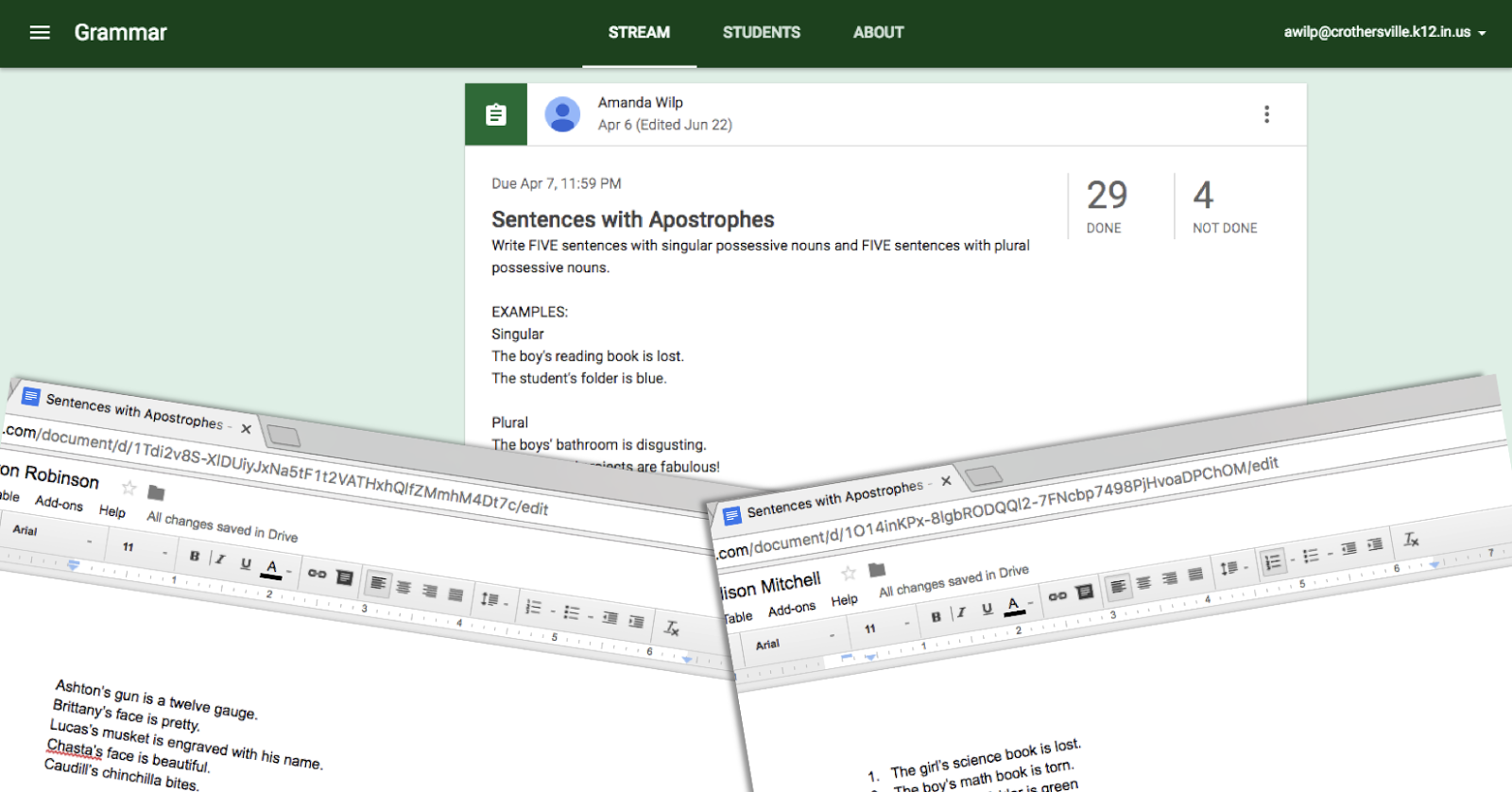Toggle justify alignment in Mitchell's document

pyautogui.click(x=1195, y=574)
